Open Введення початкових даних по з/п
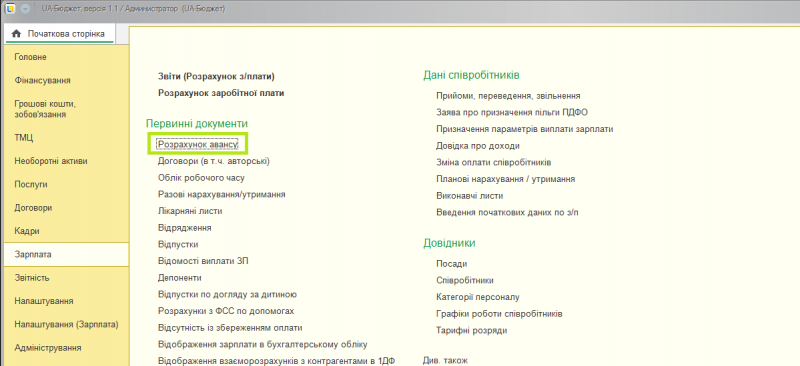Image resolution: width=800 pixels, height=366 pixels. tap(508, 212)
